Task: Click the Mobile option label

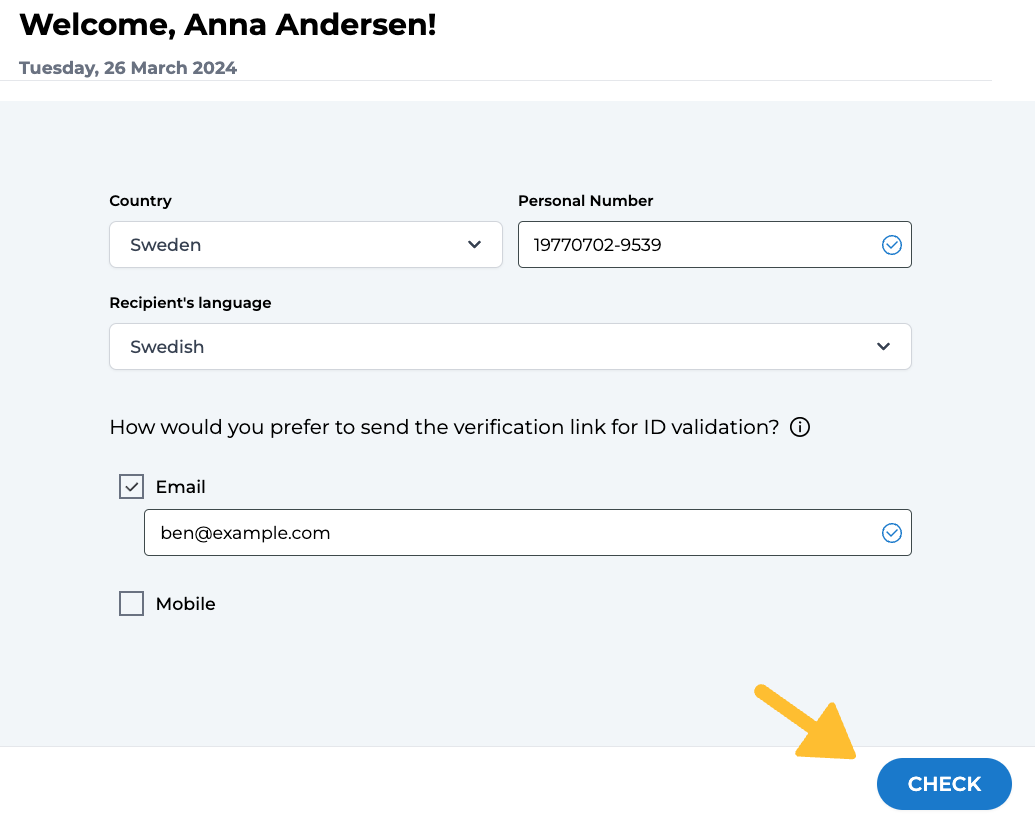Action: pyautogui.click(x=186, y=604)
